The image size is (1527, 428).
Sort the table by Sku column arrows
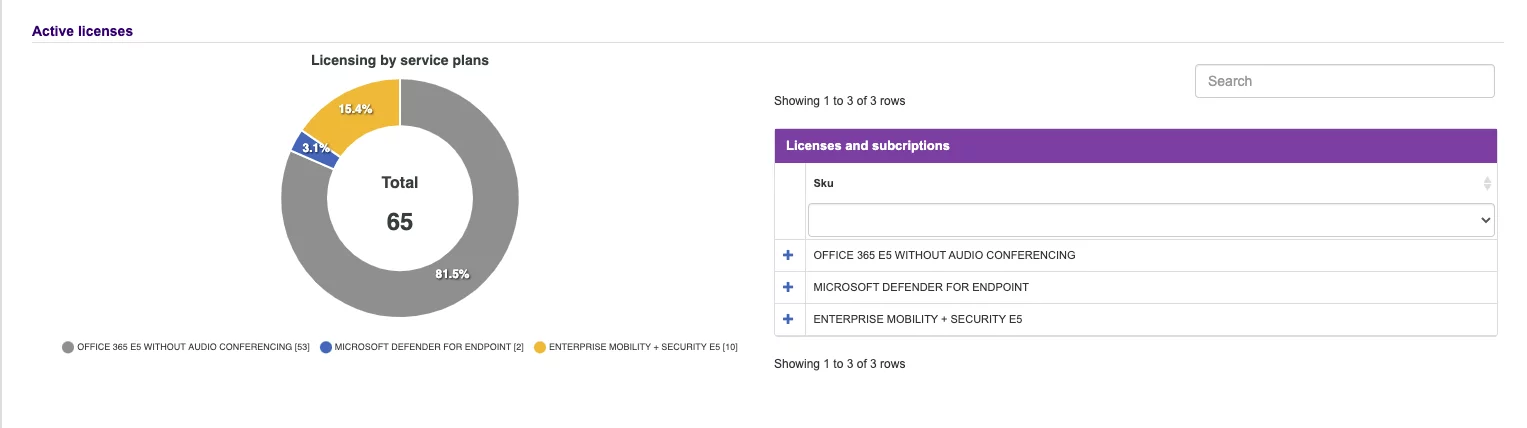tap(1487, 183)
